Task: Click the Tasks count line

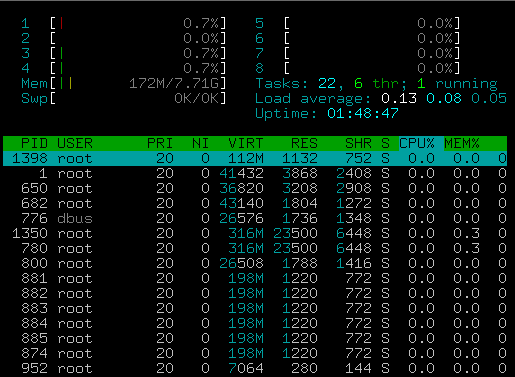Action: point(376,83)
